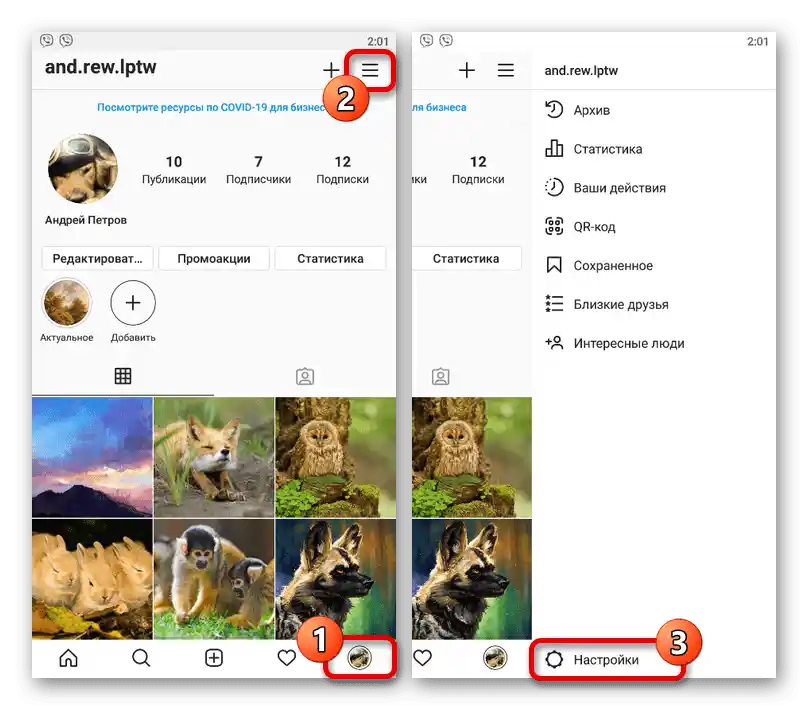Open Сохраненное menu entry
This screenshot has height=710, width=808.
(653, 265)
